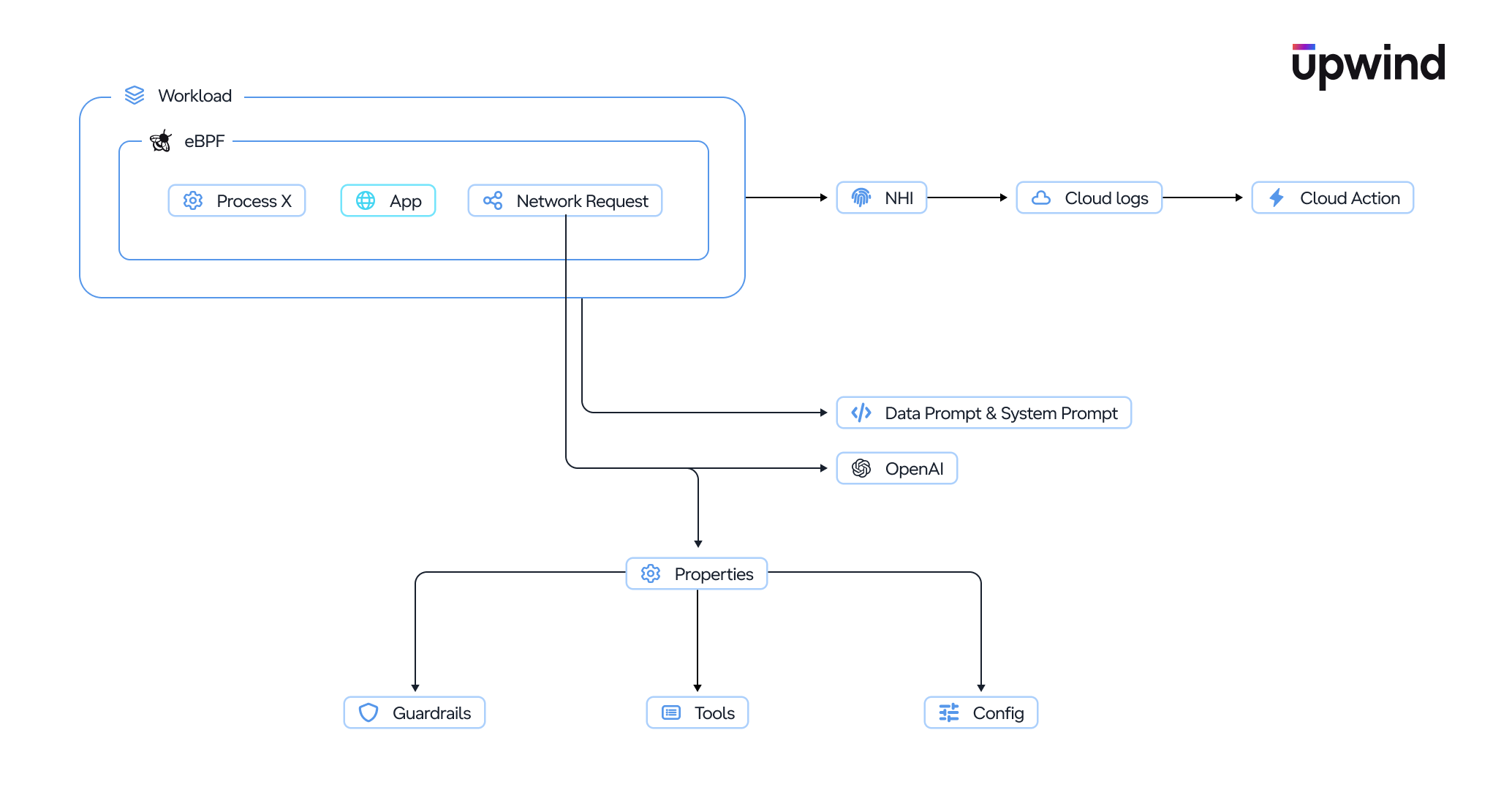This screenshot has width=1512, height=790.
Task: Click the Tools list icon
Action: (x=671, y=712)
